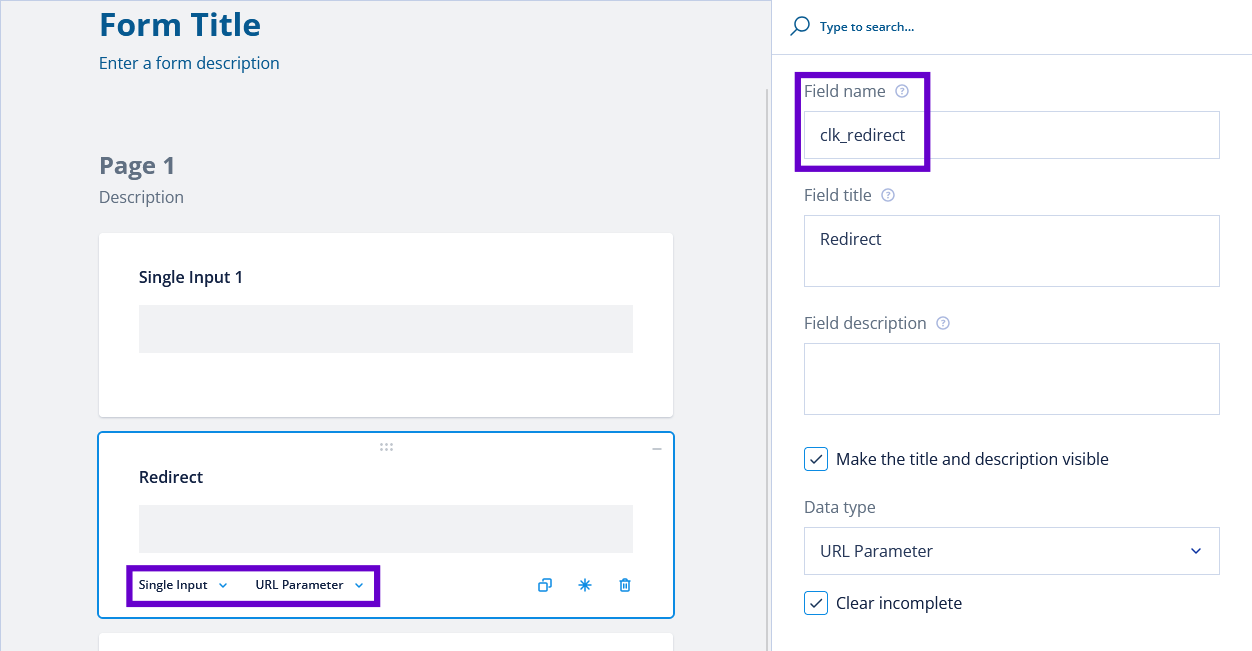
Task: Click the empty Field description box
Action: [x=1012, y=379]
